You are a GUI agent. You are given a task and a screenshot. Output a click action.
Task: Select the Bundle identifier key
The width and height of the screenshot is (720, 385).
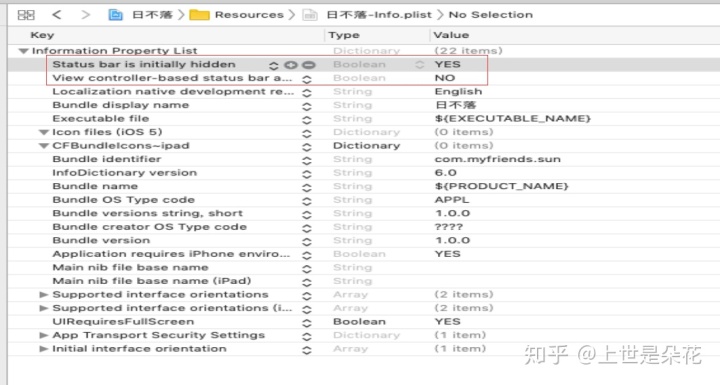tap(107, 159)
